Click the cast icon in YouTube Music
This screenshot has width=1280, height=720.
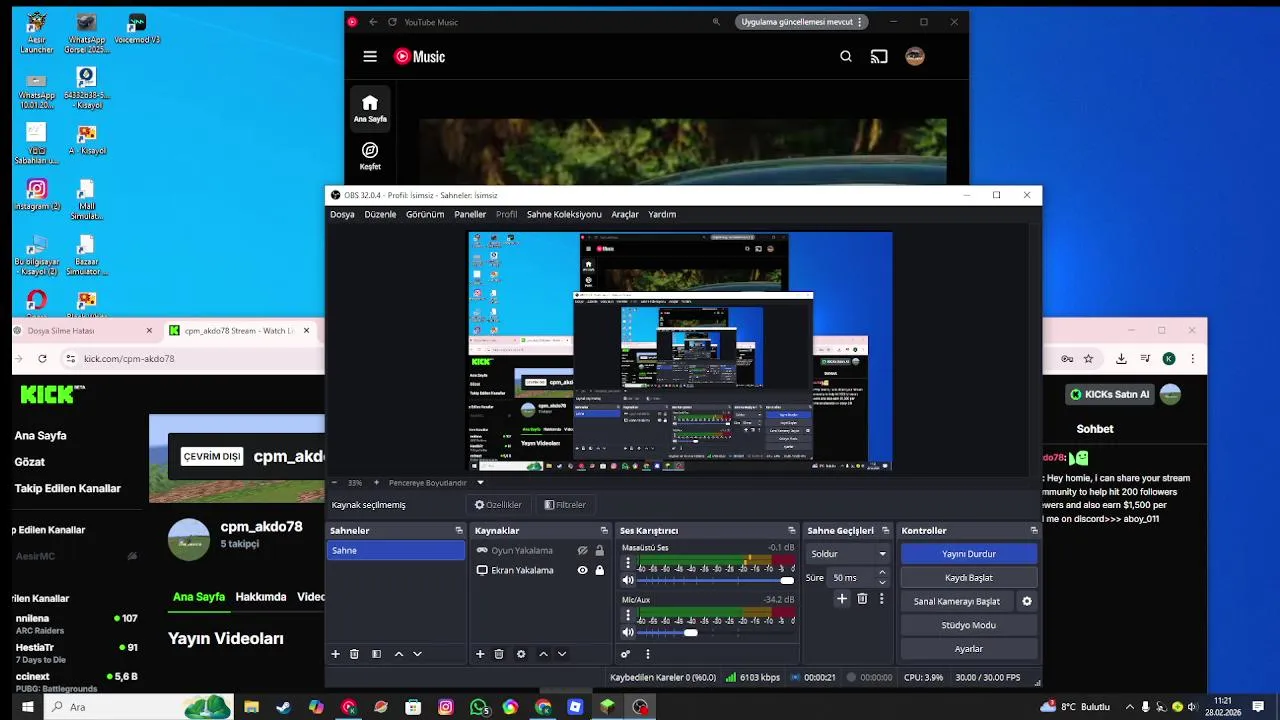[x=879, y=57]
